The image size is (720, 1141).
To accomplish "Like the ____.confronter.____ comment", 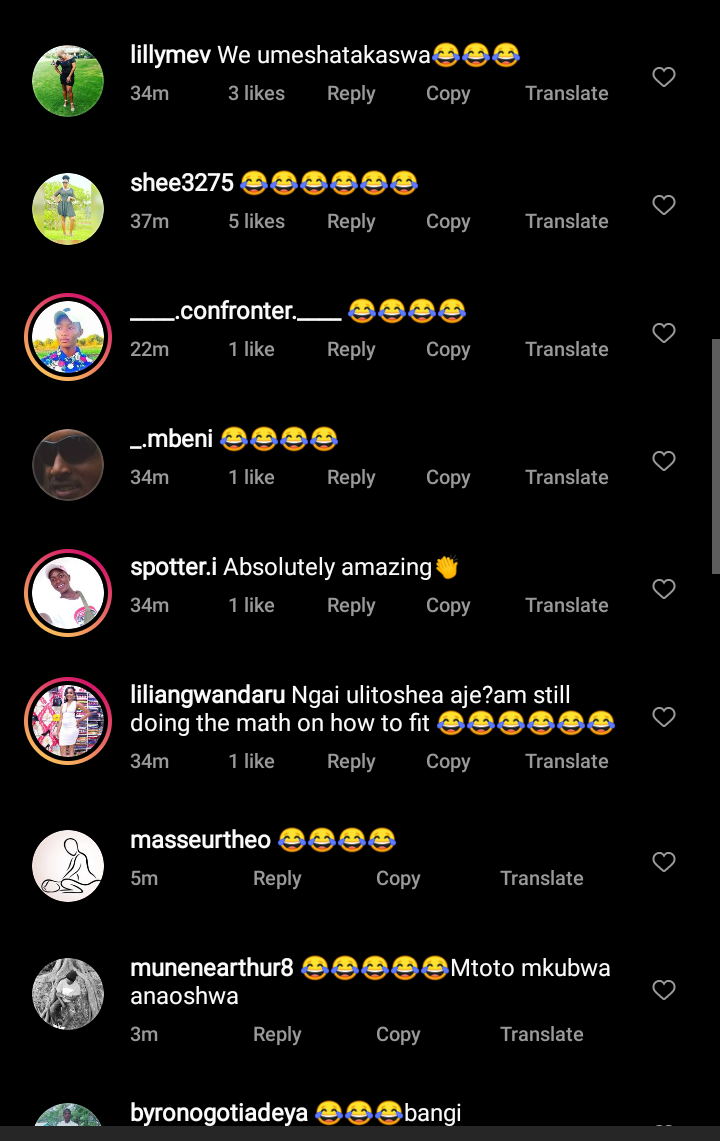I will (663, 333).
